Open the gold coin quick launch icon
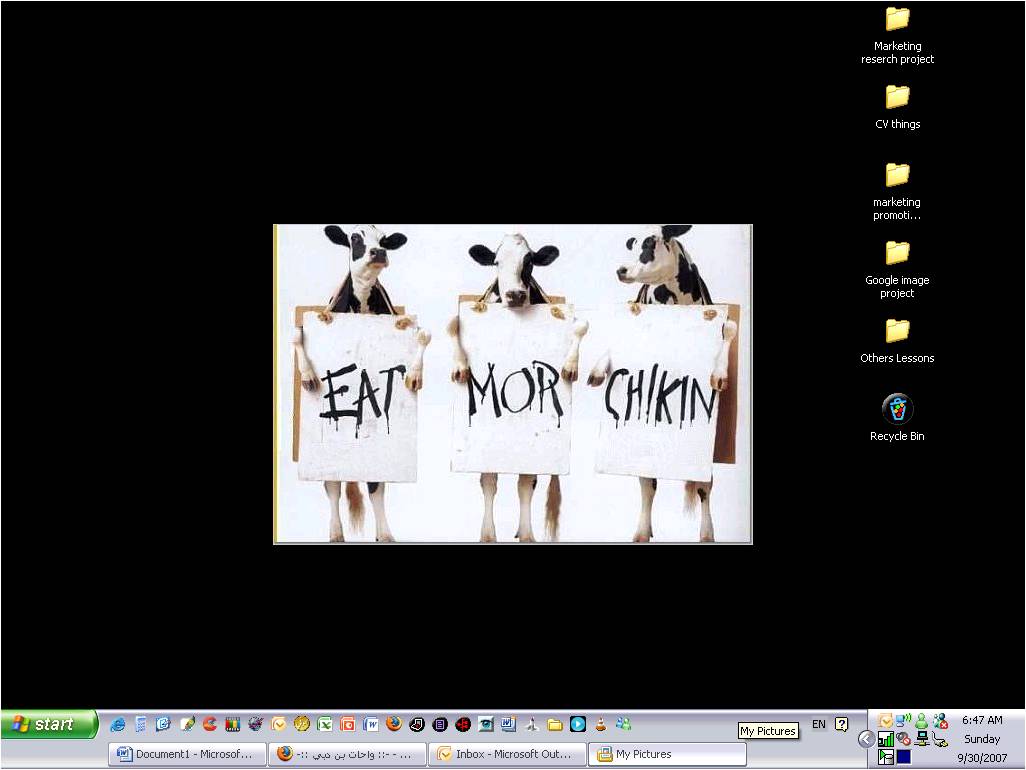 tap(302, 724)
